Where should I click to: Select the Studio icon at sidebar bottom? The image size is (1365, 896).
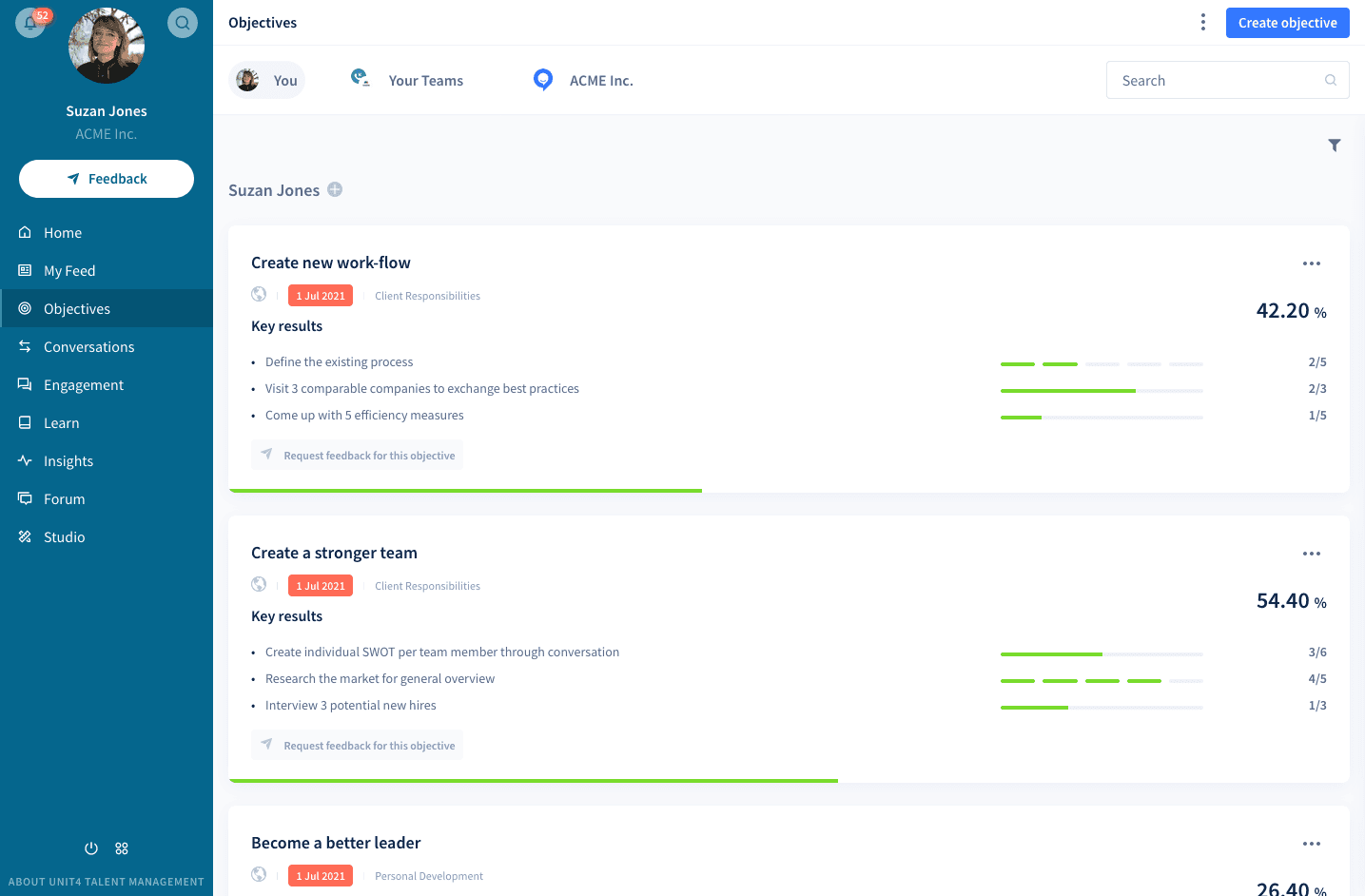click(x=26, y=536)
